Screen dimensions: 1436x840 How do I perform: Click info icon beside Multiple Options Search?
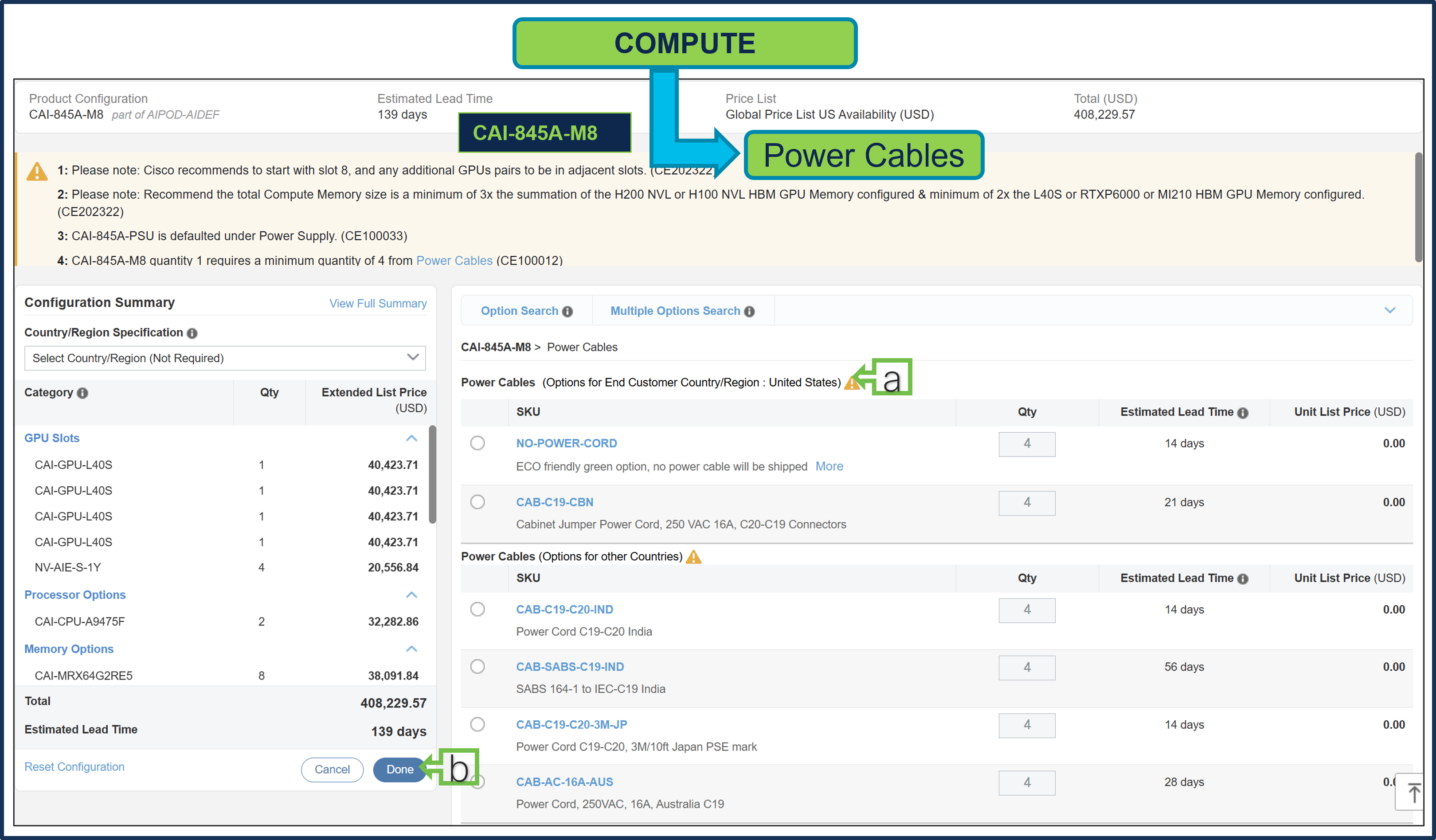pos(749,311)
